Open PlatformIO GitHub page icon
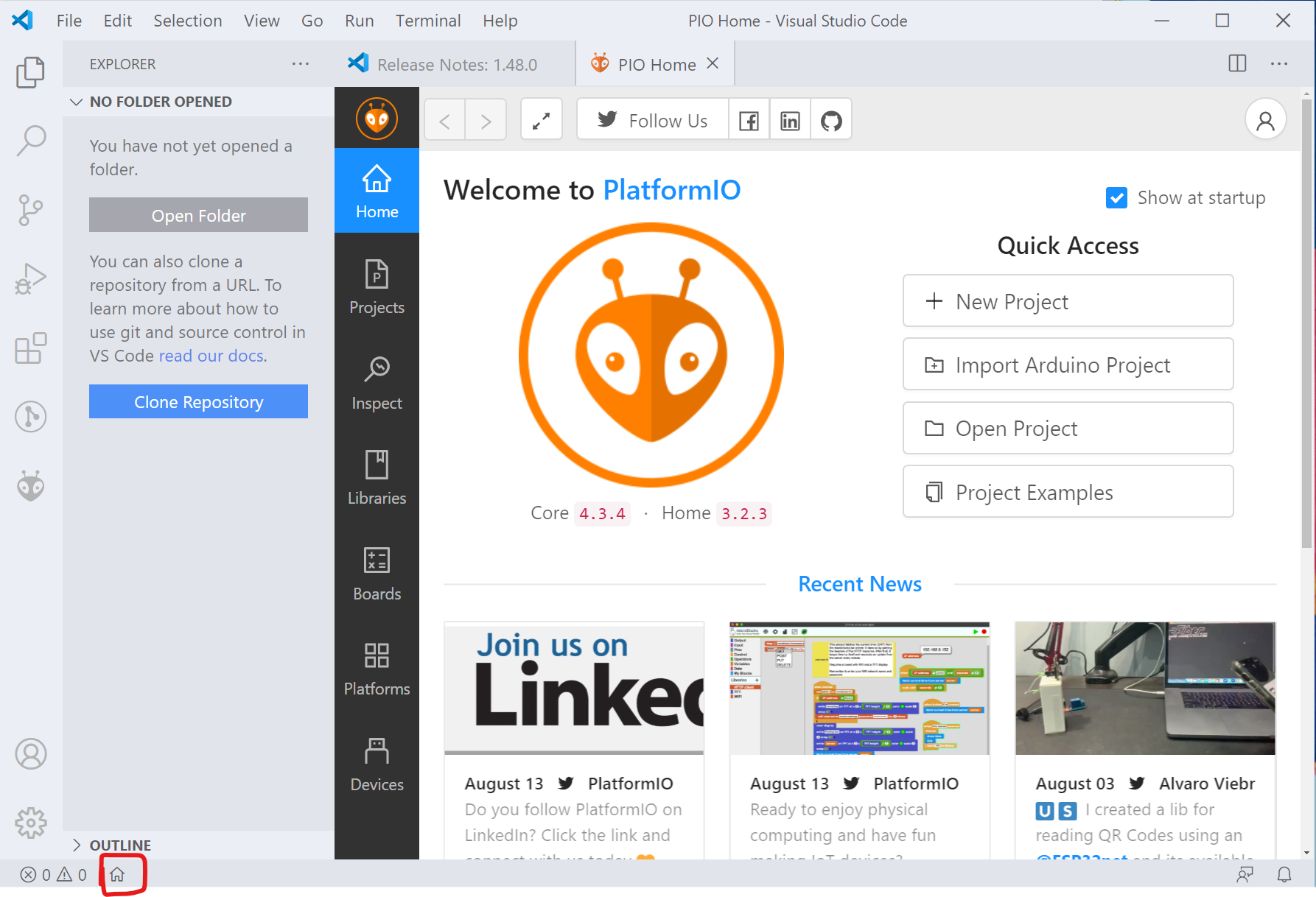 831,120
